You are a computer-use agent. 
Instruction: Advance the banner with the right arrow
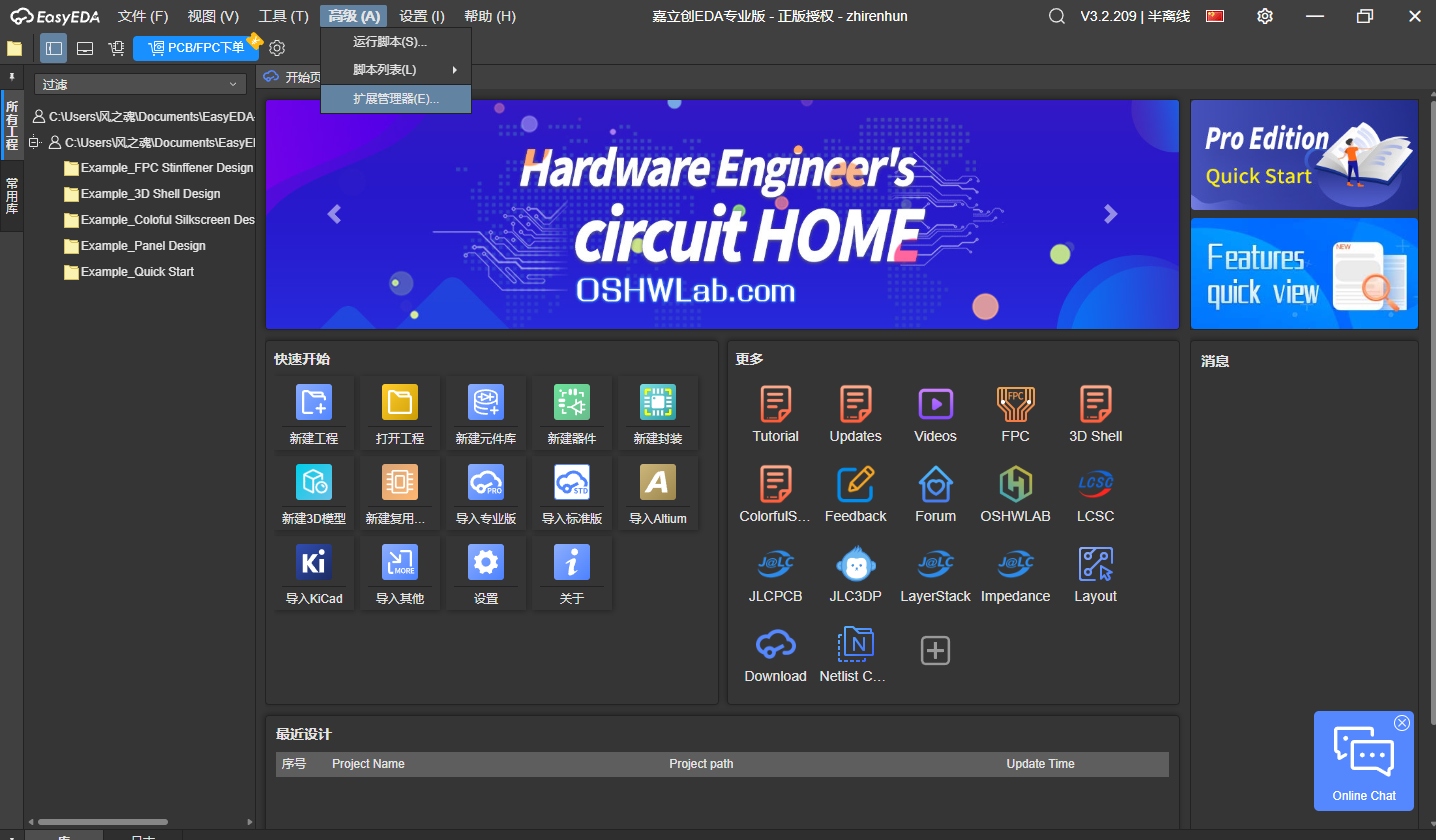pos(1110,213)
